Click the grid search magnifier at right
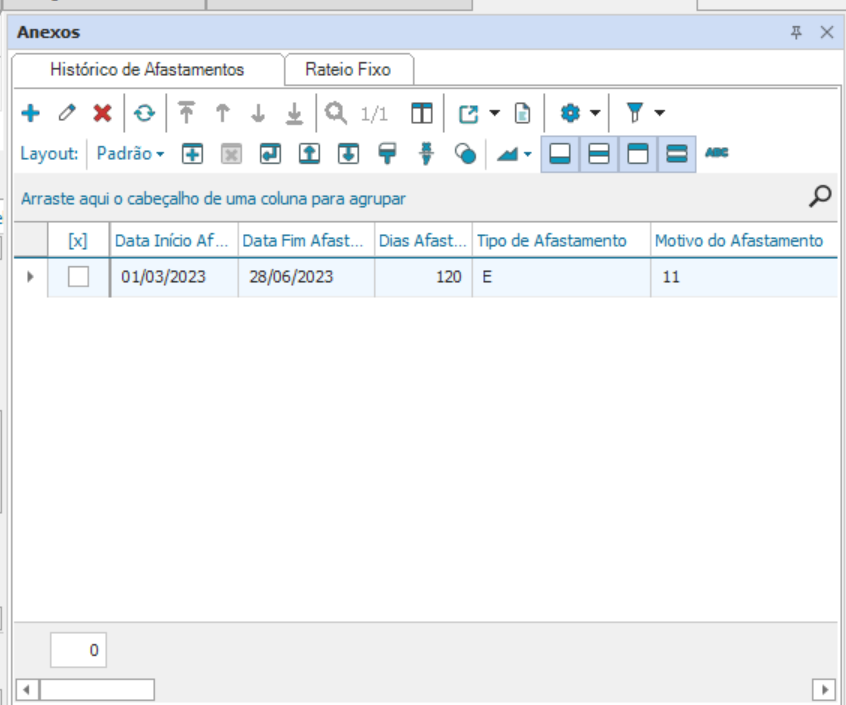Screen dimensions: 846x705 [820, 196]
